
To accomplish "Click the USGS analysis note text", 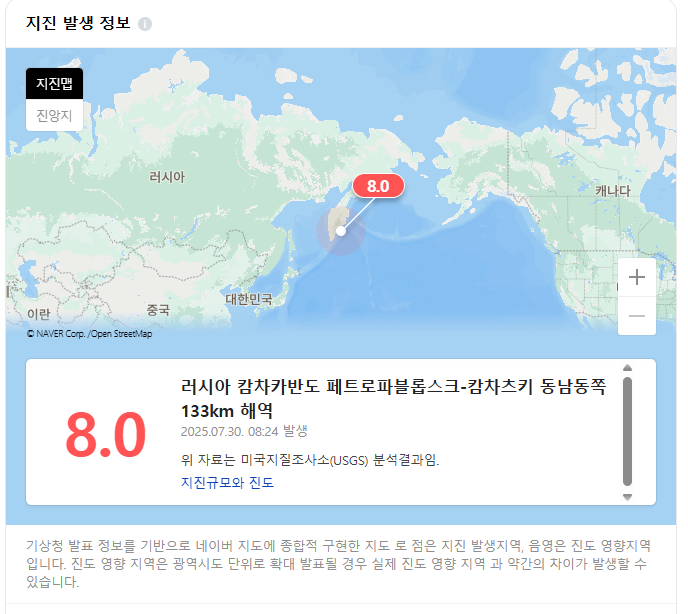I will point(310,460).
